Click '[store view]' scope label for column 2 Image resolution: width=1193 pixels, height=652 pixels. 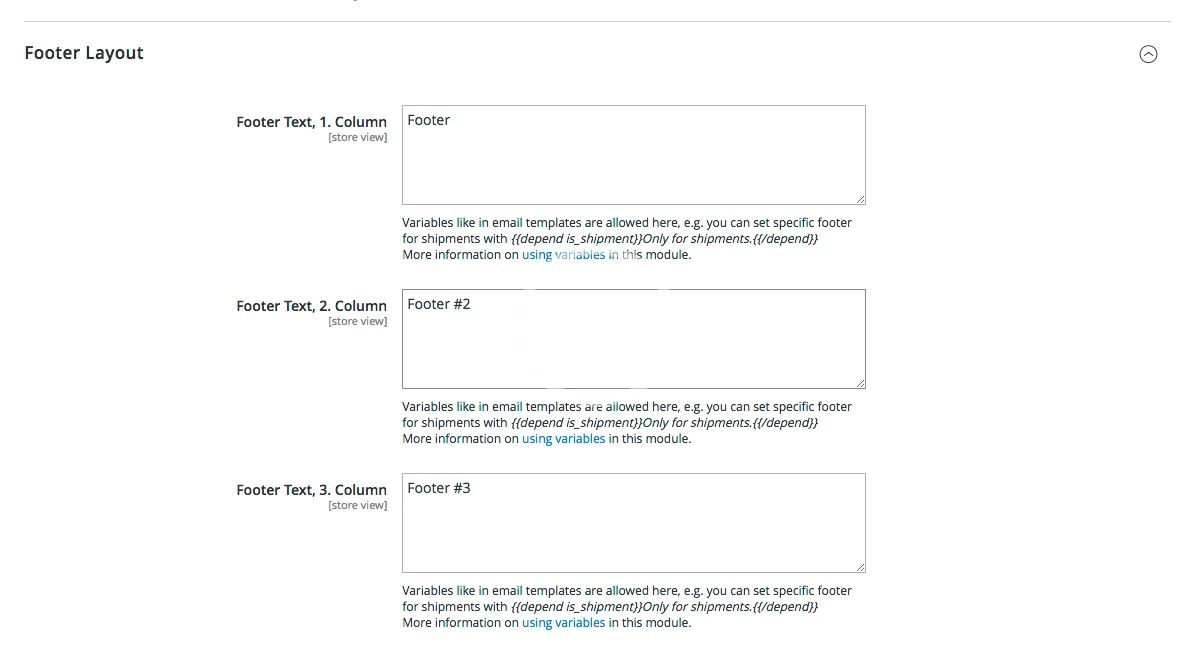click(357, 322)
